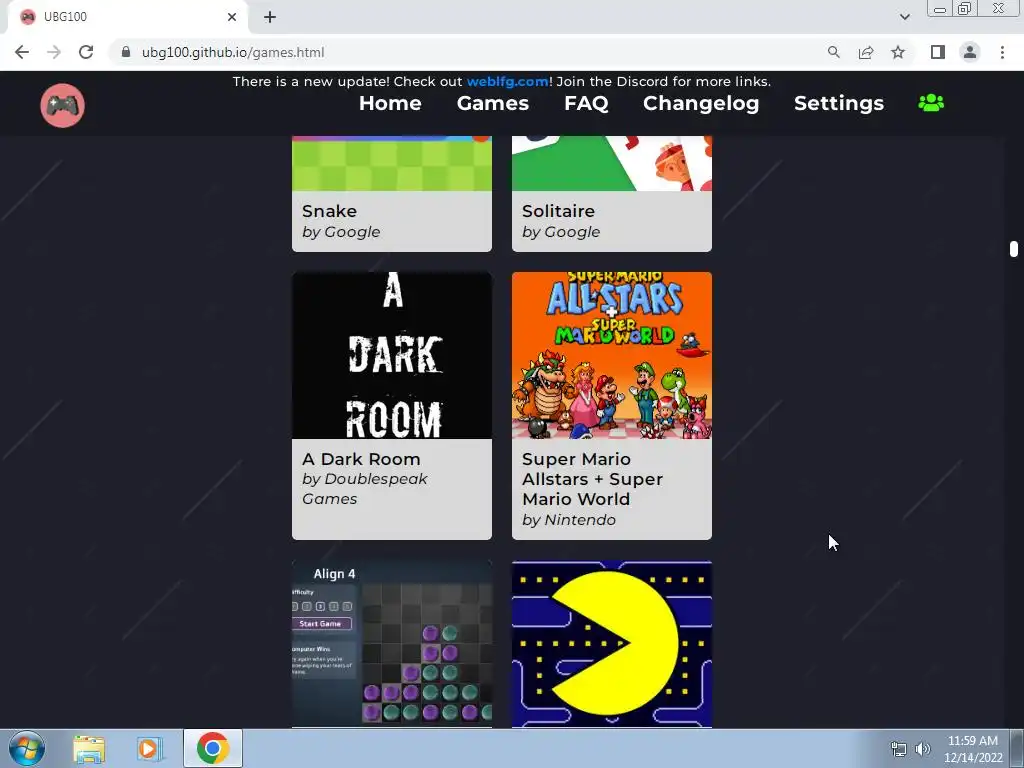Click the 'by Doublespeak Games' text

pos(364,488)
